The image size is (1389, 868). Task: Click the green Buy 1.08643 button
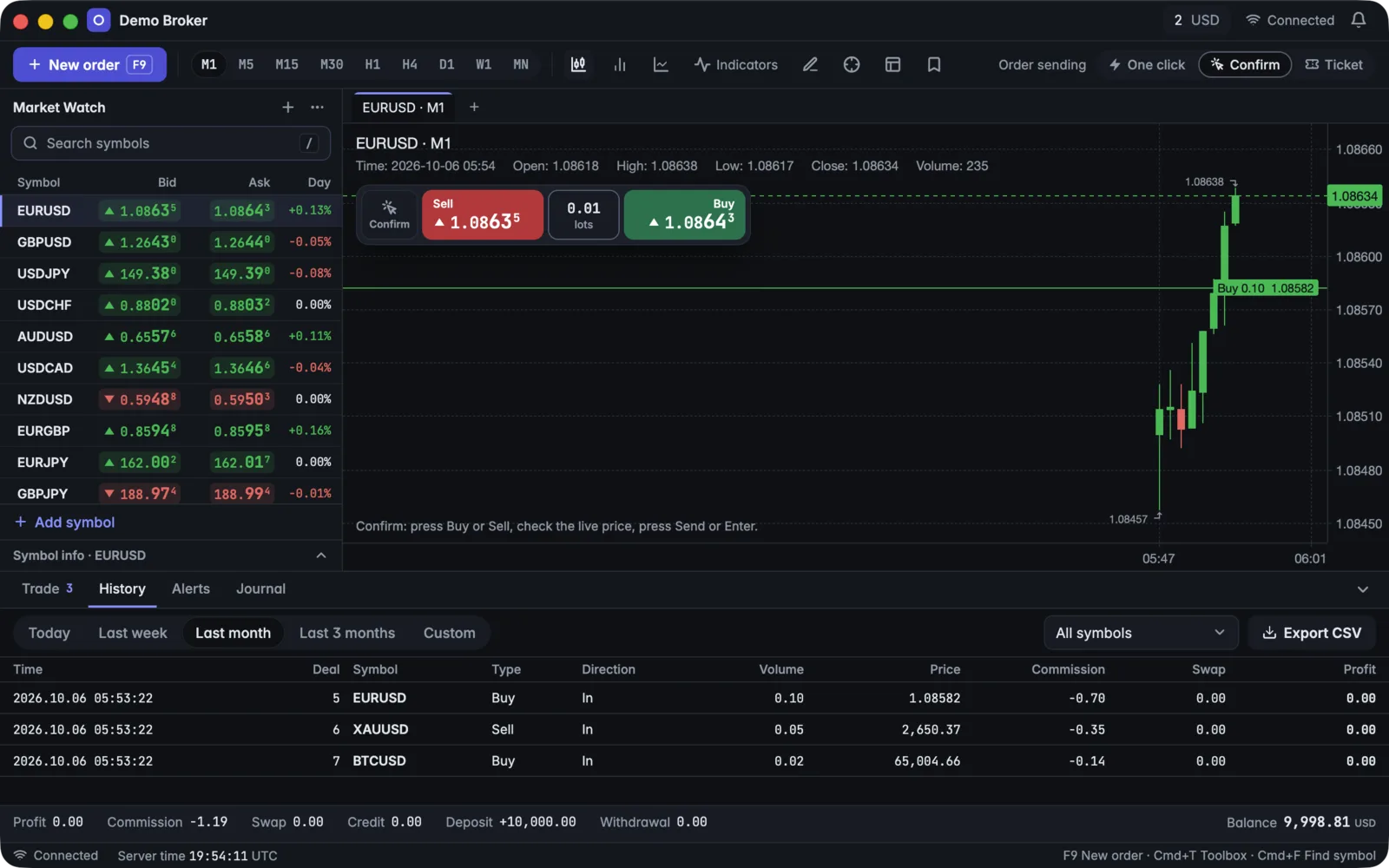(685, 214)
